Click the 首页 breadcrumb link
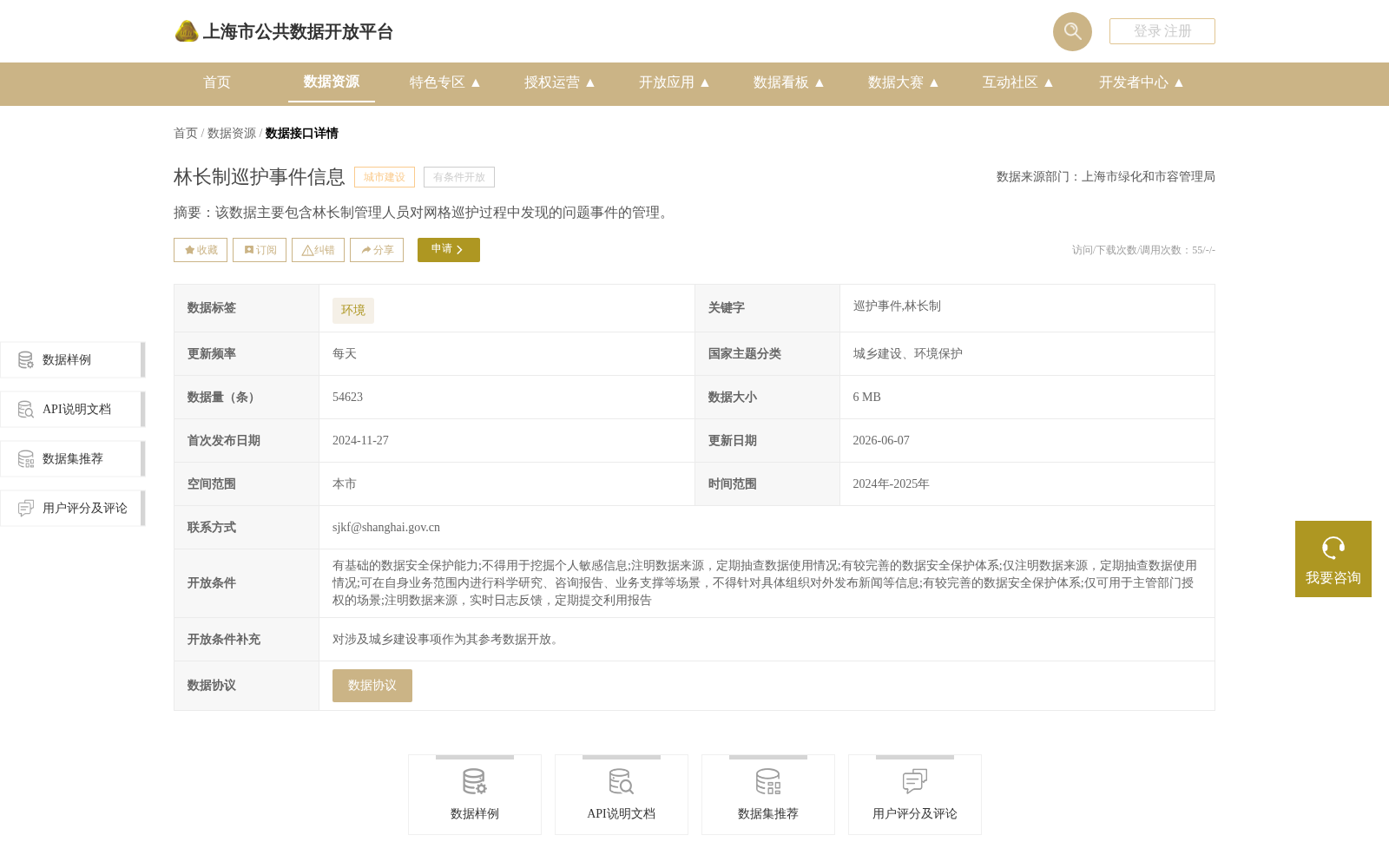 [x=186, y=134]
